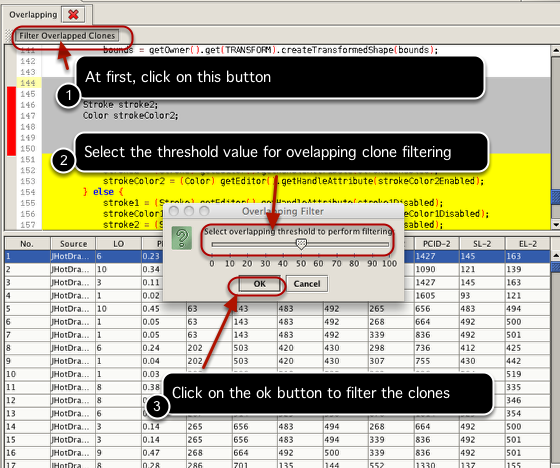Select table row number 5
This screenshot has height=468, width=560.
(x=277, y=309)
